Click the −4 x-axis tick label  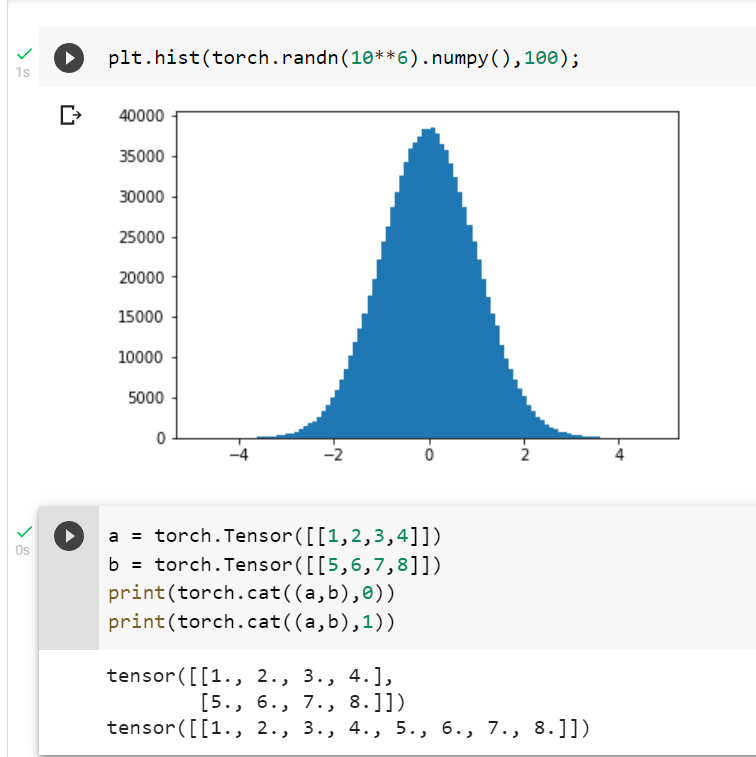tap(239, 455)
